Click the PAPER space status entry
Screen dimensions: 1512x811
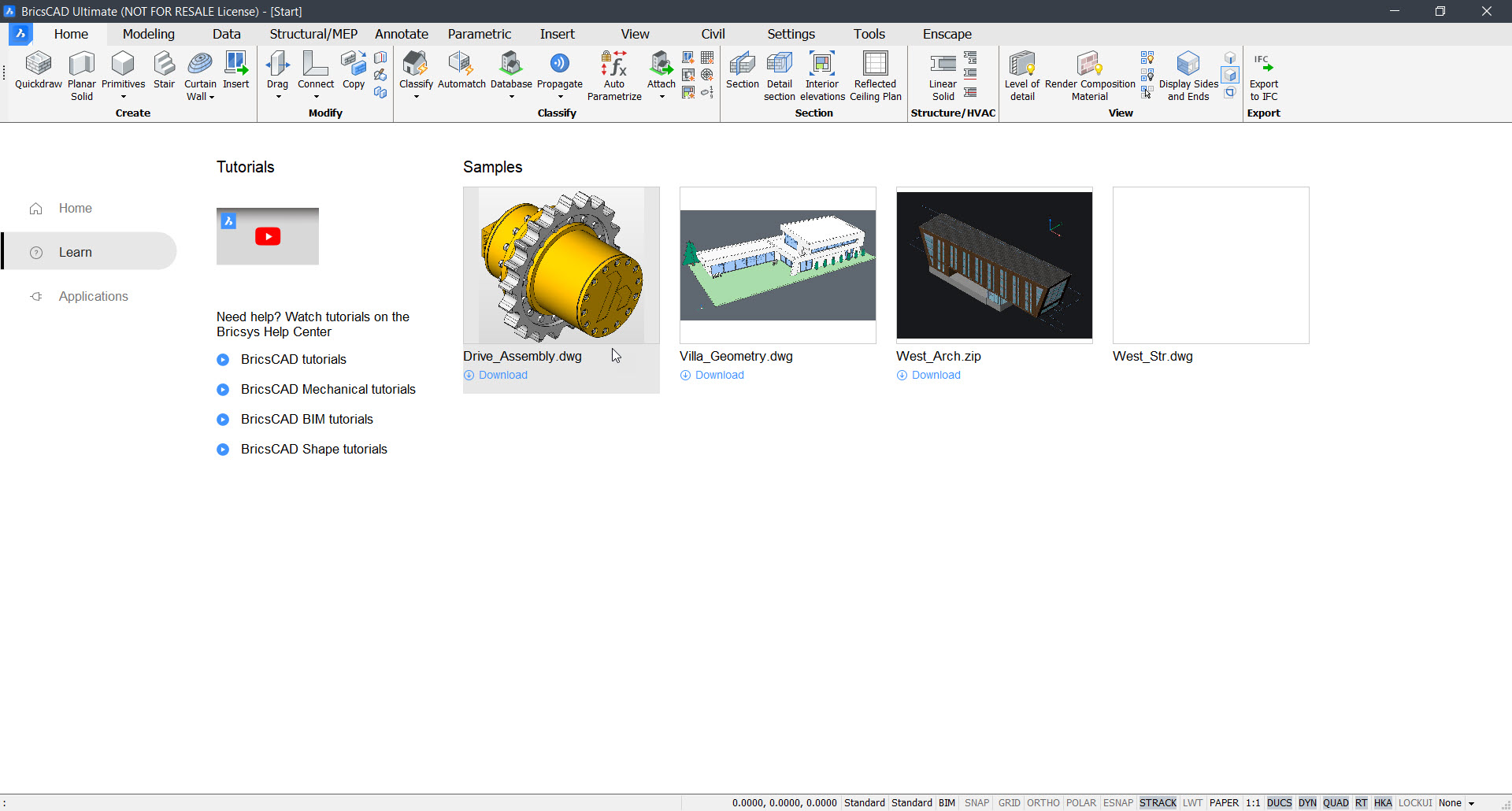[x=1224, y=803]
